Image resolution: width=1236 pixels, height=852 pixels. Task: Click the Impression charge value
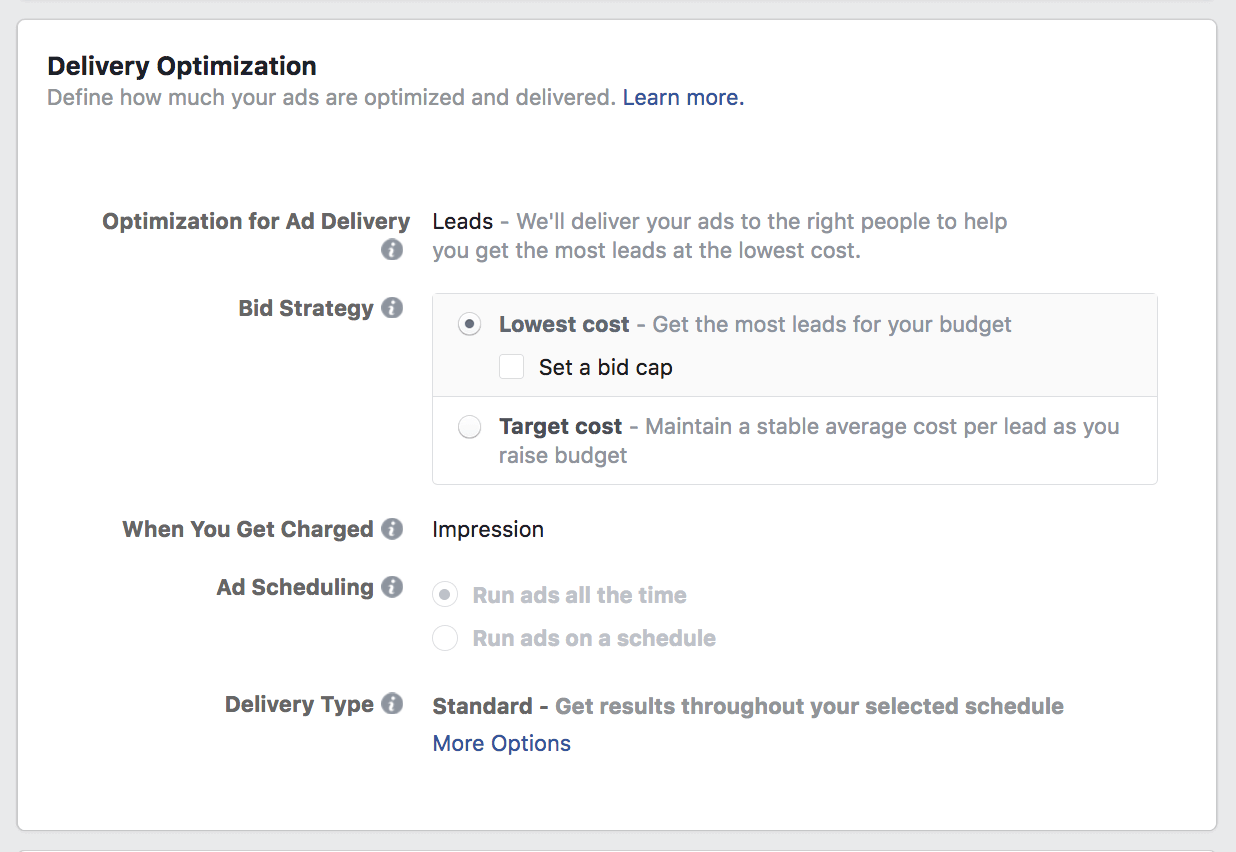[488, 529]
